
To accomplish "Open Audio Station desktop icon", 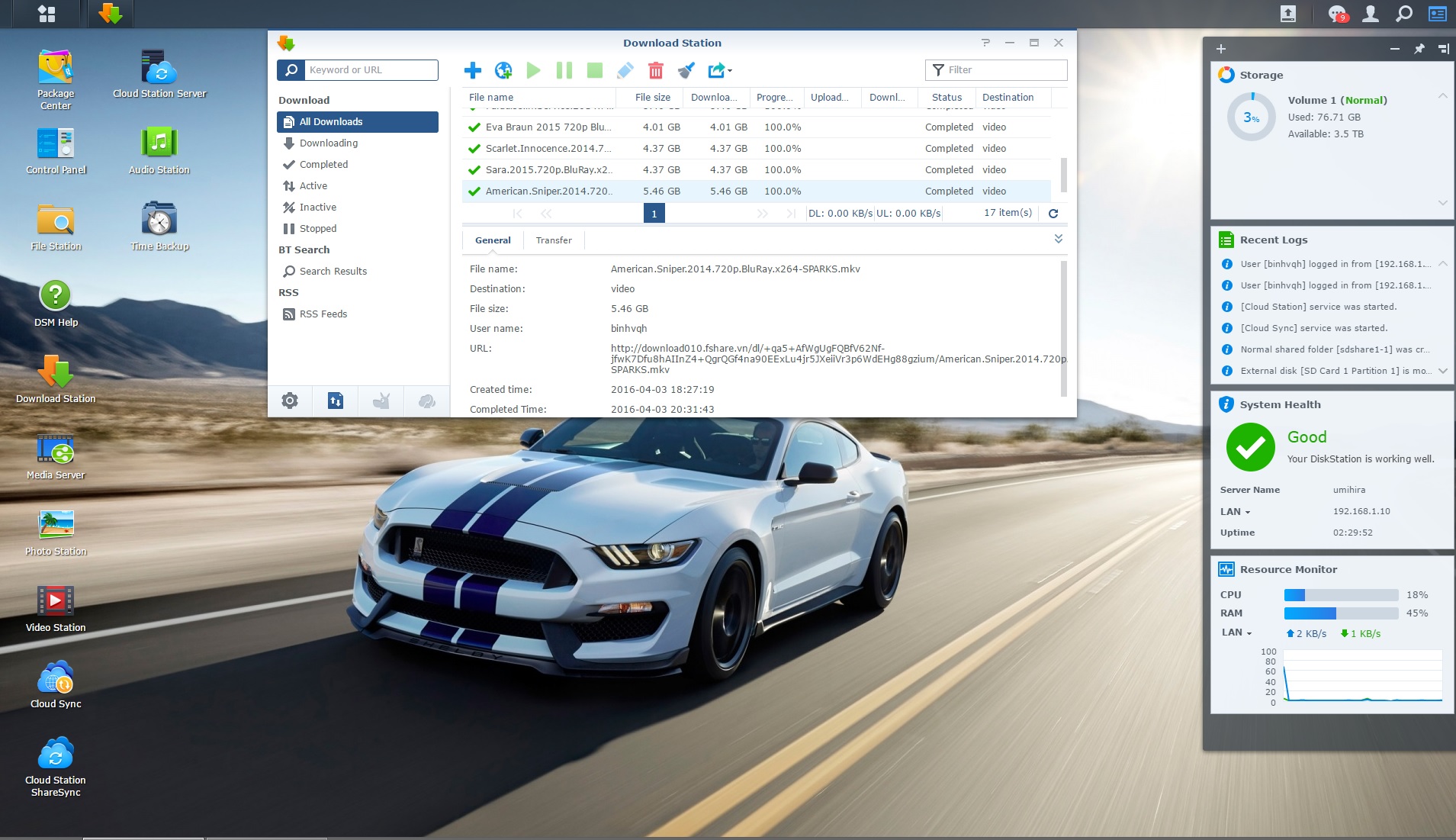I will coord(159,150).
